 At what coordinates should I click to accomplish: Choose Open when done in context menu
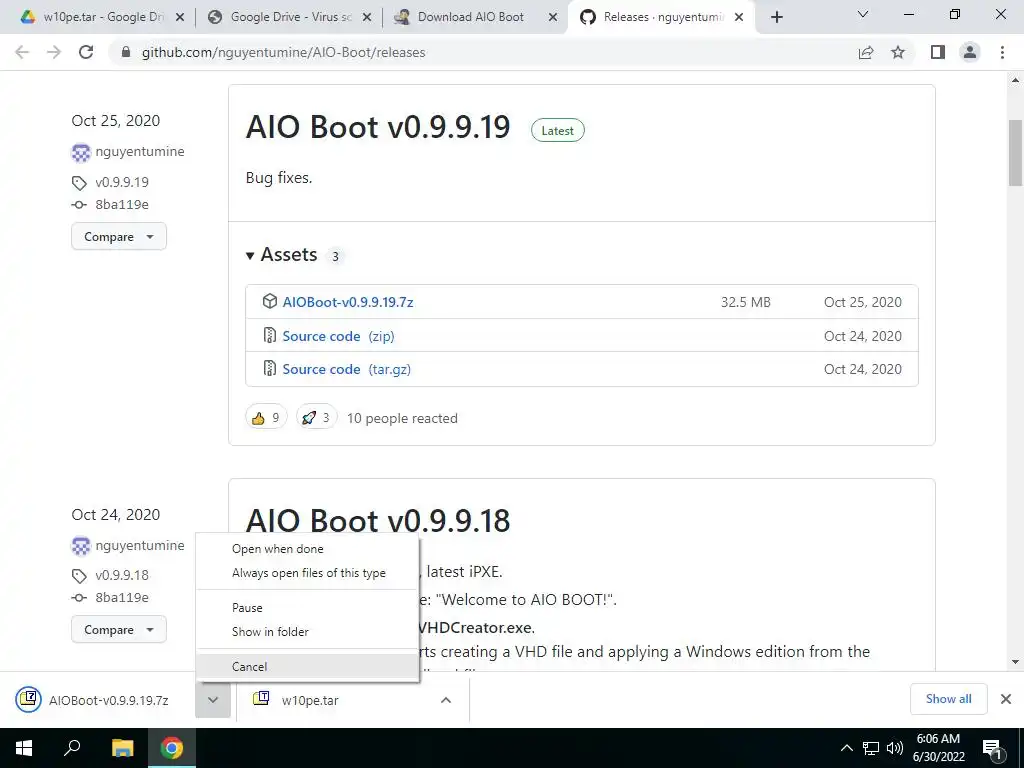pyautogui.click(x=308, y=549)
